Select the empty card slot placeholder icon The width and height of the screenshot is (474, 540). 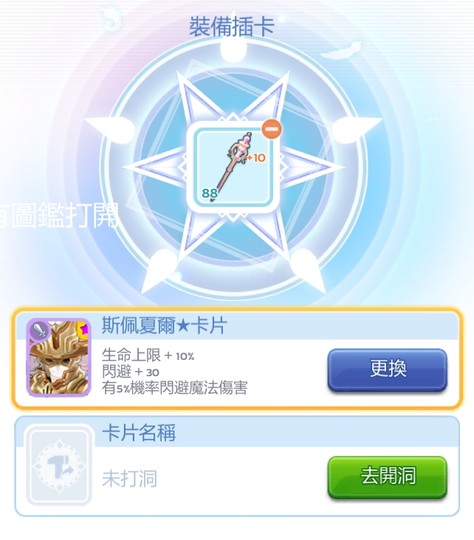[x=59, y=466]
